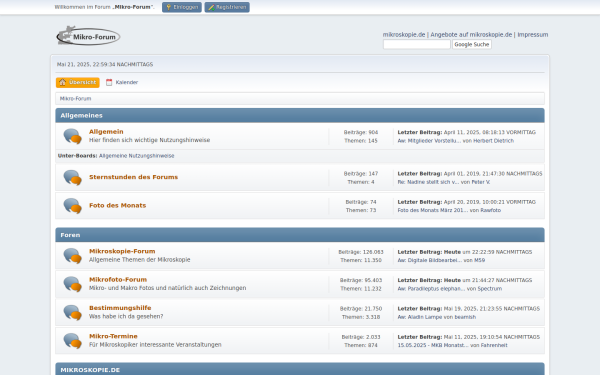This screenshot has width=600, height=375.
Task: Focus the Google search input field
Action: tap(417, 44)
